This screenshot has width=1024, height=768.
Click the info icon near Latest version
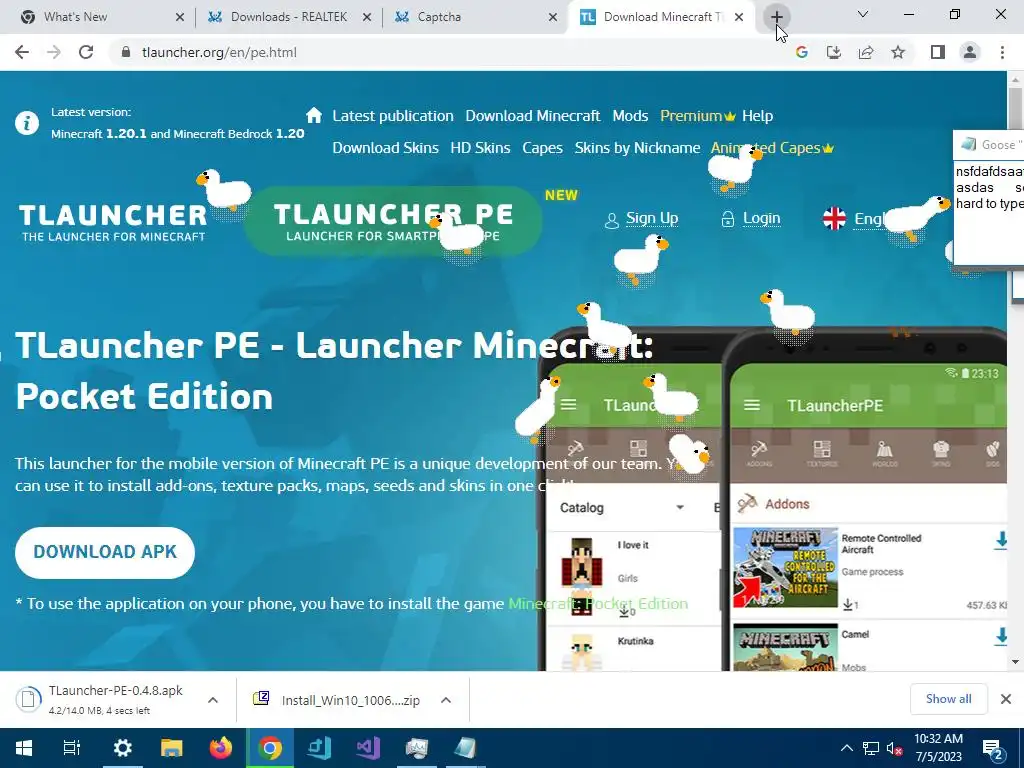coord(27,123)
